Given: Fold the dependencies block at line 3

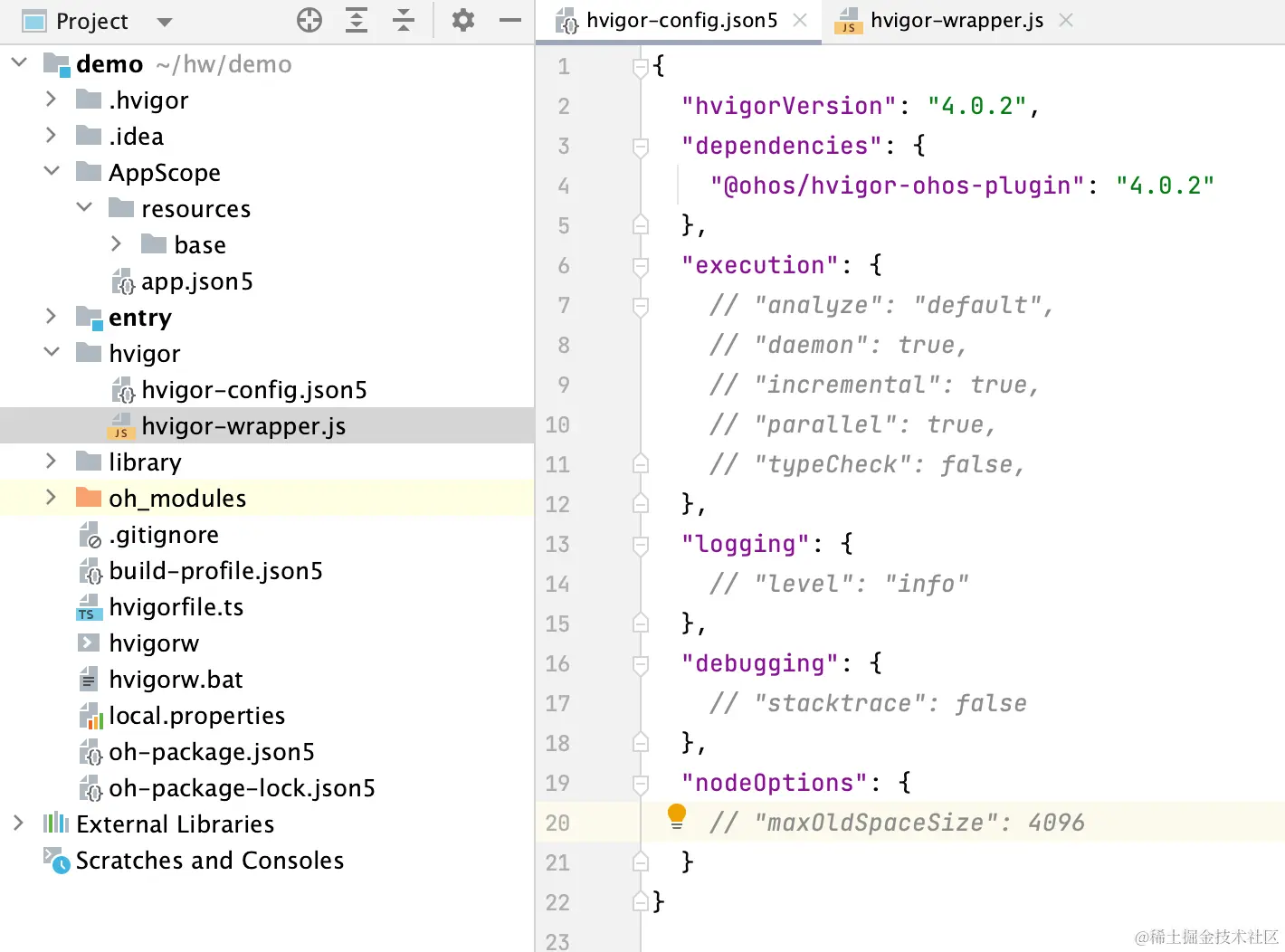Looking at the screenshot, I should (x=641, y=147).
